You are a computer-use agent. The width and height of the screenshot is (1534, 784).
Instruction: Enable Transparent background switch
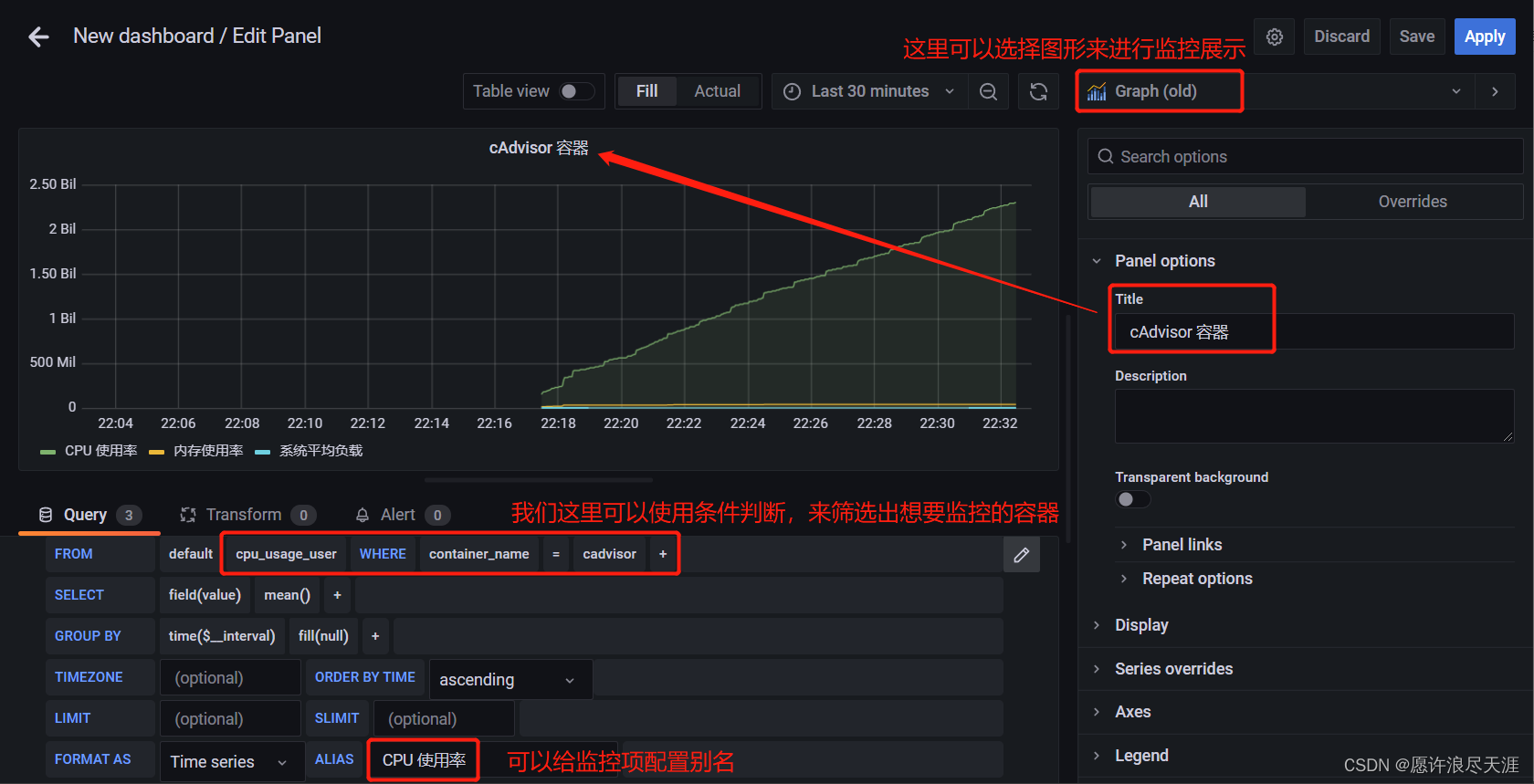pyautogui.click(x=1133, y=499)
